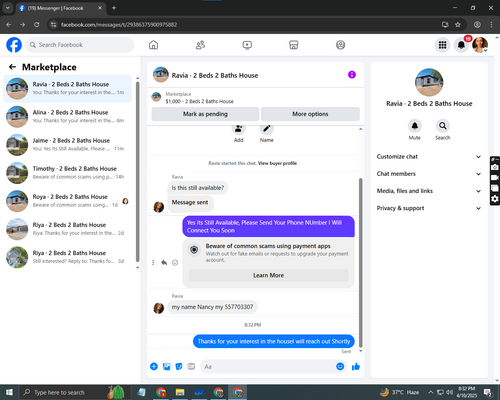Click the react emoji icon beside scam warning

point(175,263)
